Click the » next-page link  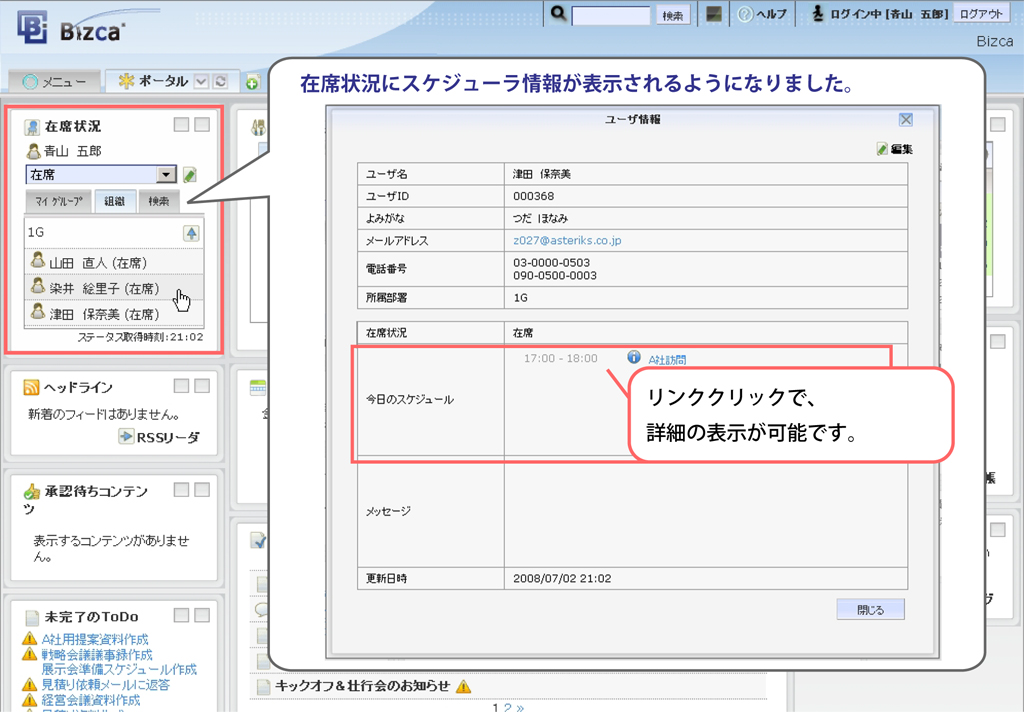(x=520, y=707)
